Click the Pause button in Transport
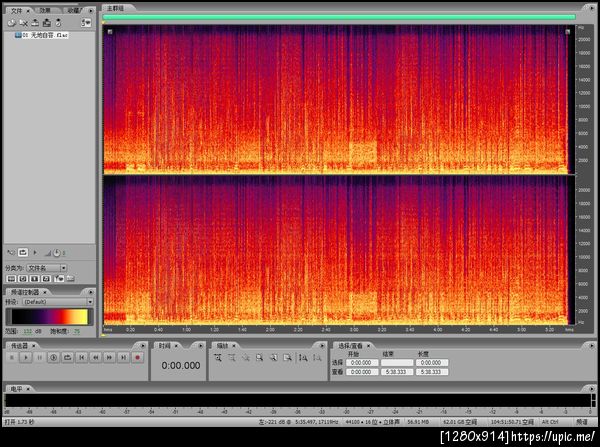The width and height of the screenshot is (600, 447). (x=39, y=357)
